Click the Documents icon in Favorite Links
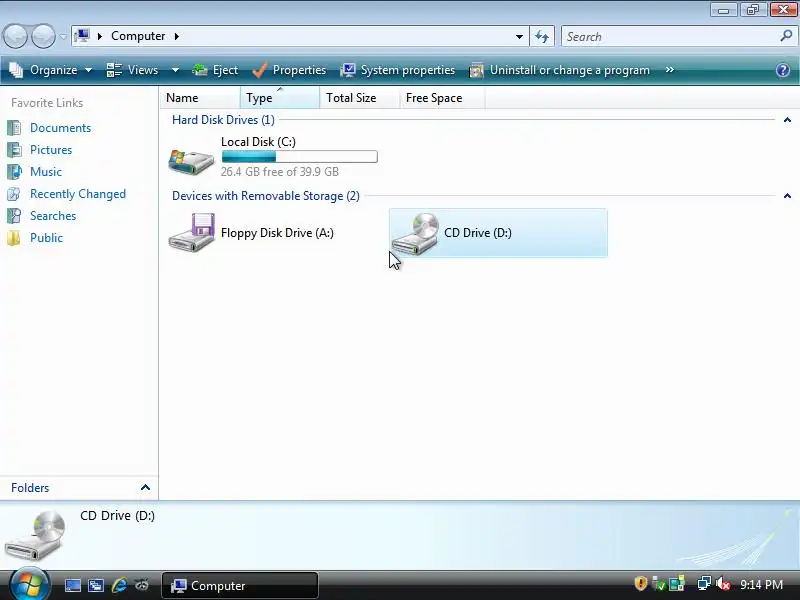Viewport: 800px width, 600px height. (x=14, y=128)
